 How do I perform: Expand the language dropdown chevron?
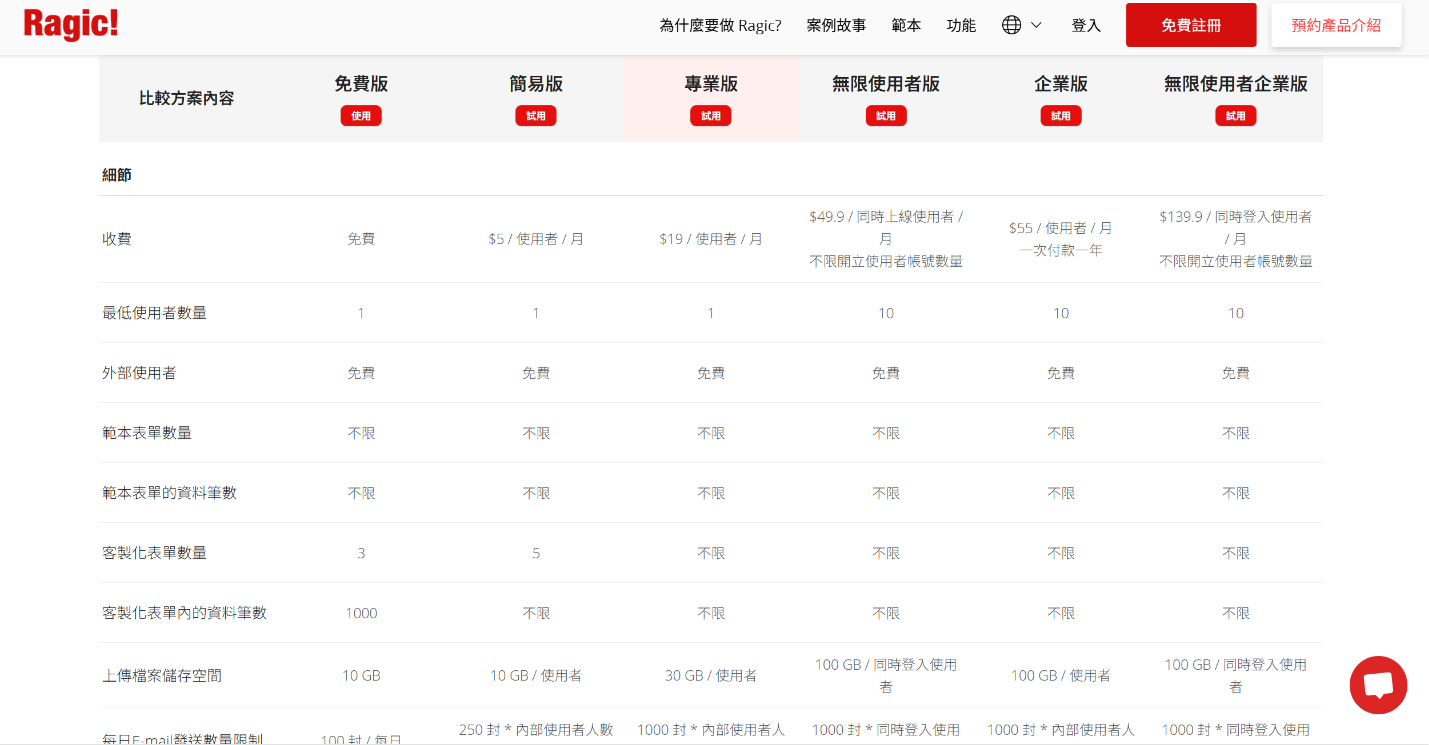[x=1036, y=25]
